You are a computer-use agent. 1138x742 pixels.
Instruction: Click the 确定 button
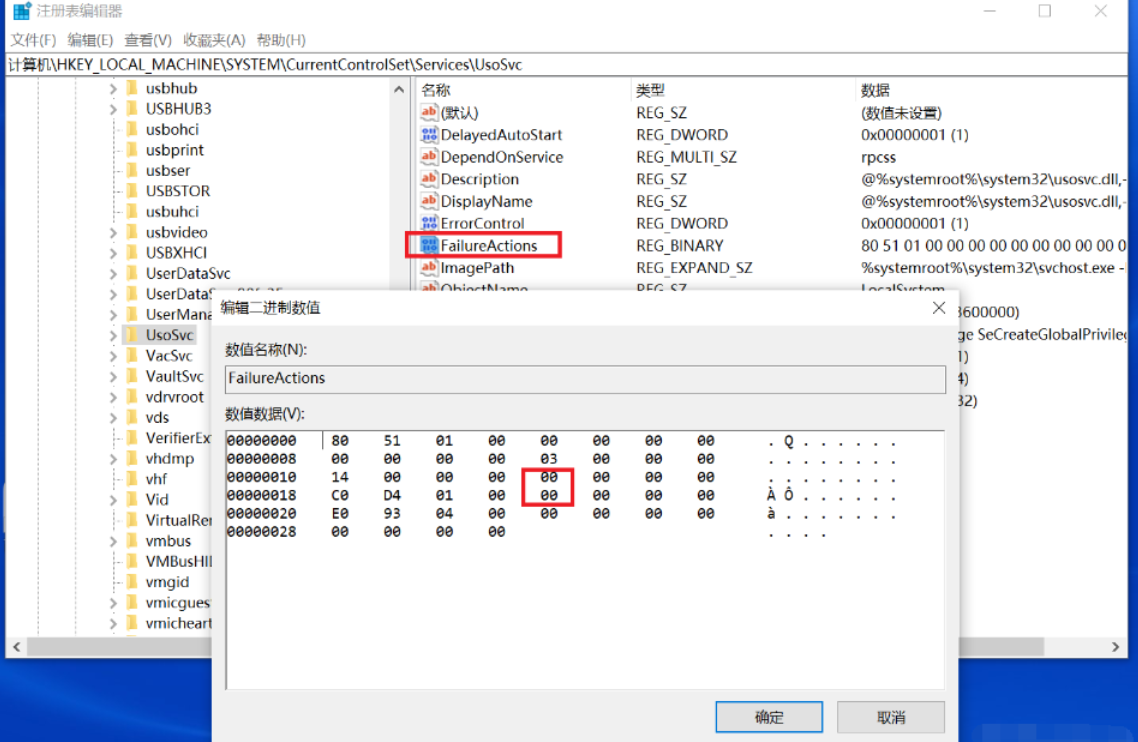769,717
